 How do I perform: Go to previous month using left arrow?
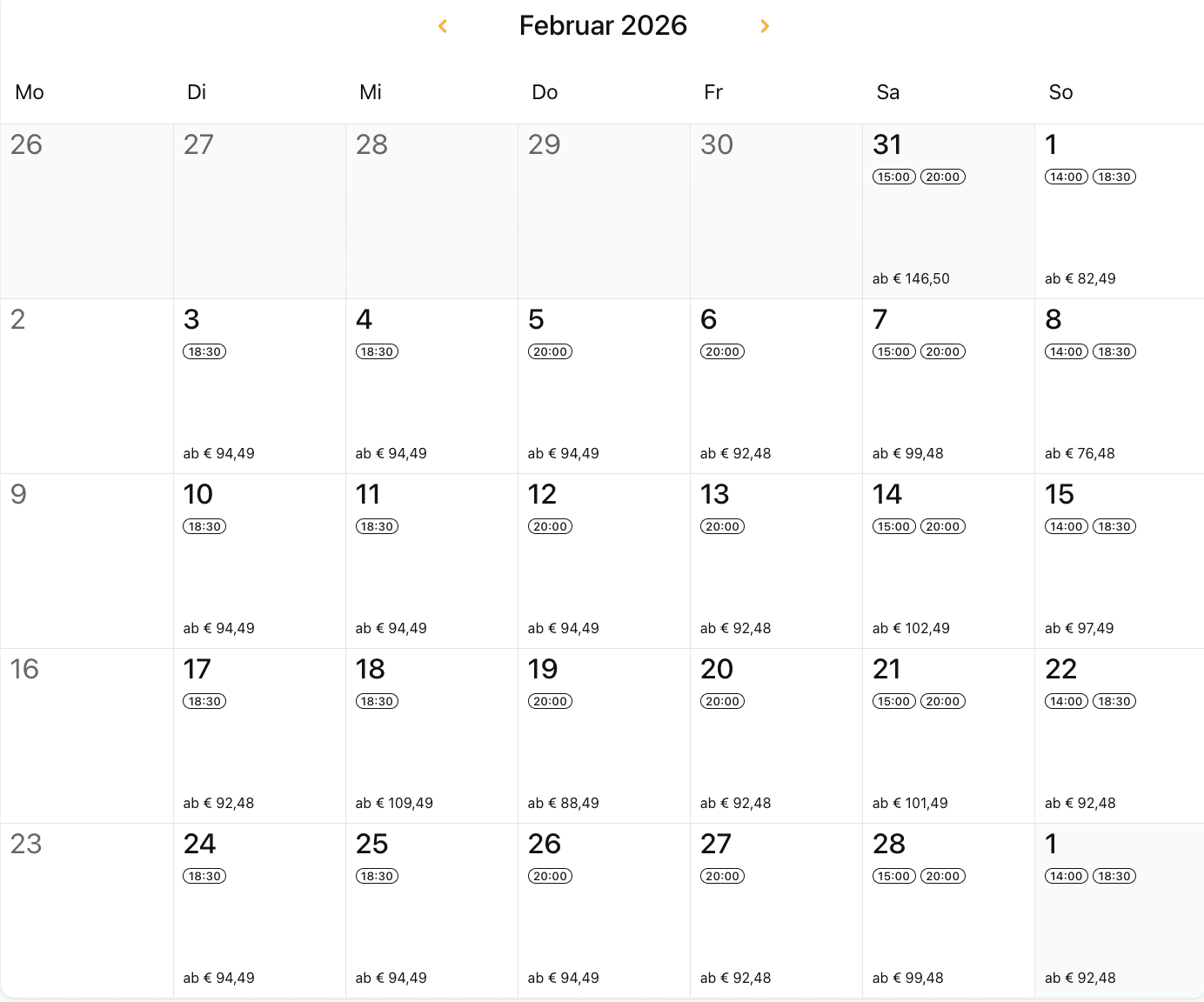coord(443,26)
